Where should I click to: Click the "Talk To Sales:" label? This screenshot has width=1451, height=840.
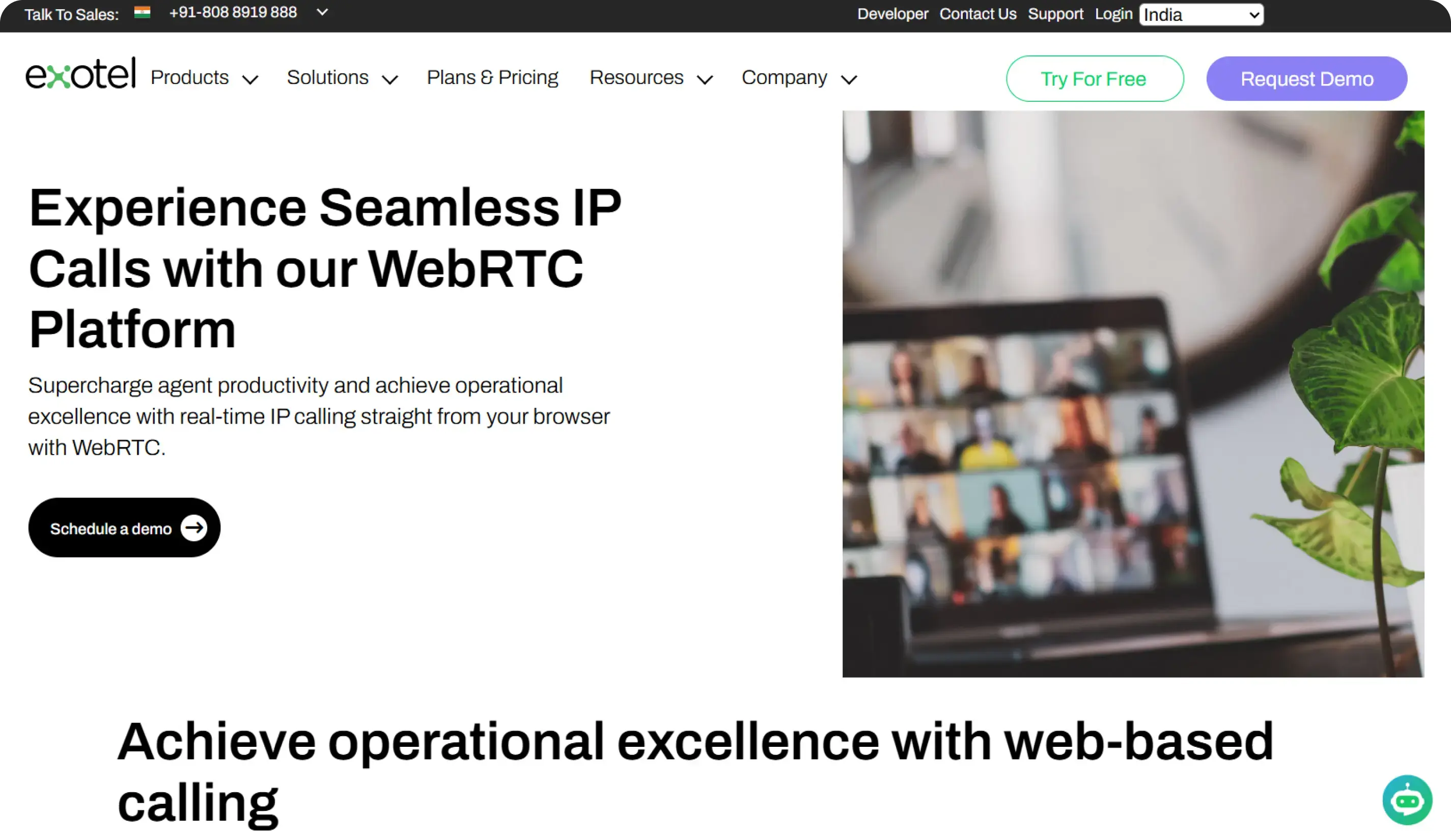coord(71,14)
